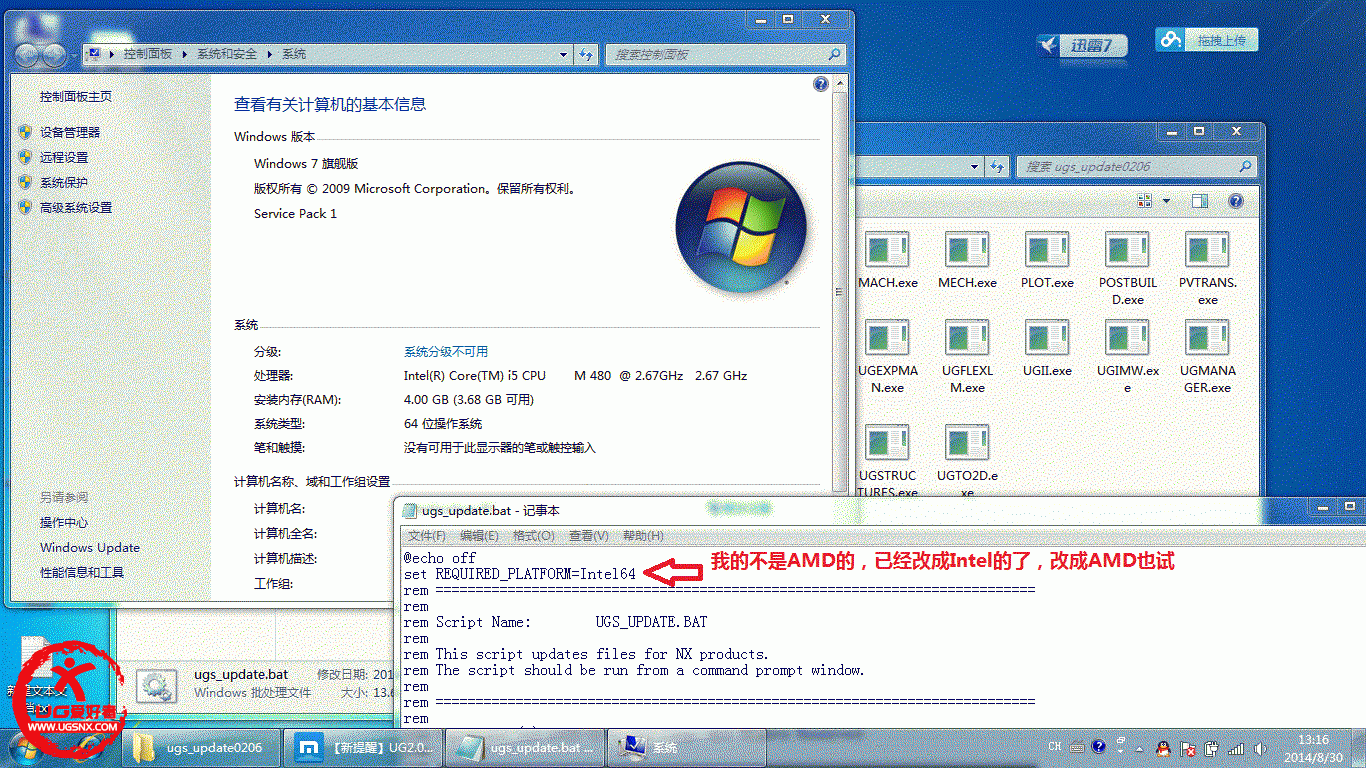The height and width of the screenshot is (768, 1366).
Task: Expand arrow after 控制面板 breadcrumb
Action: 185,54
